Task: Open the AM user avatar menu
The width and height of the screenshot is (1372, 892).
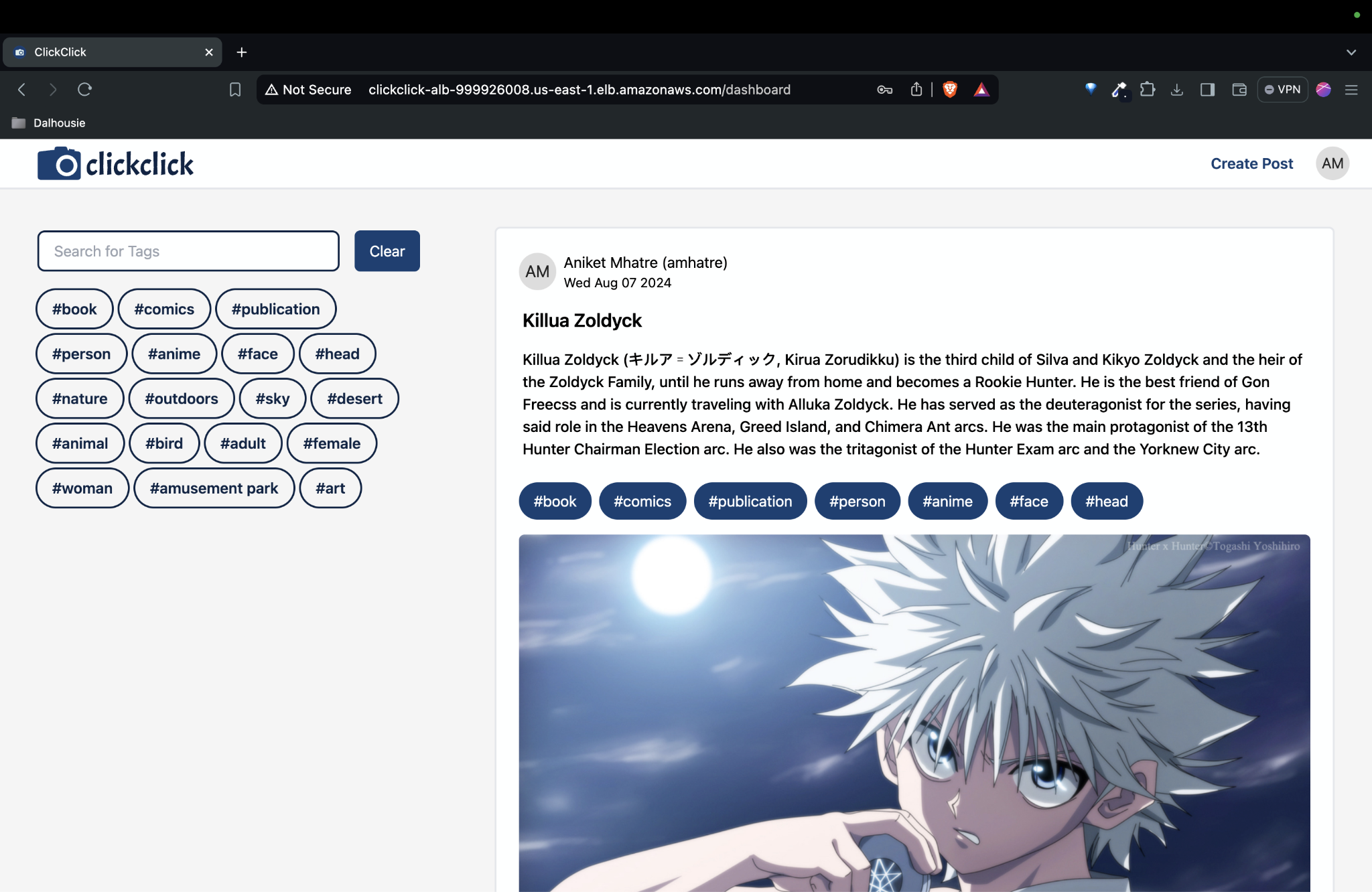Action: click(1332, 163)
